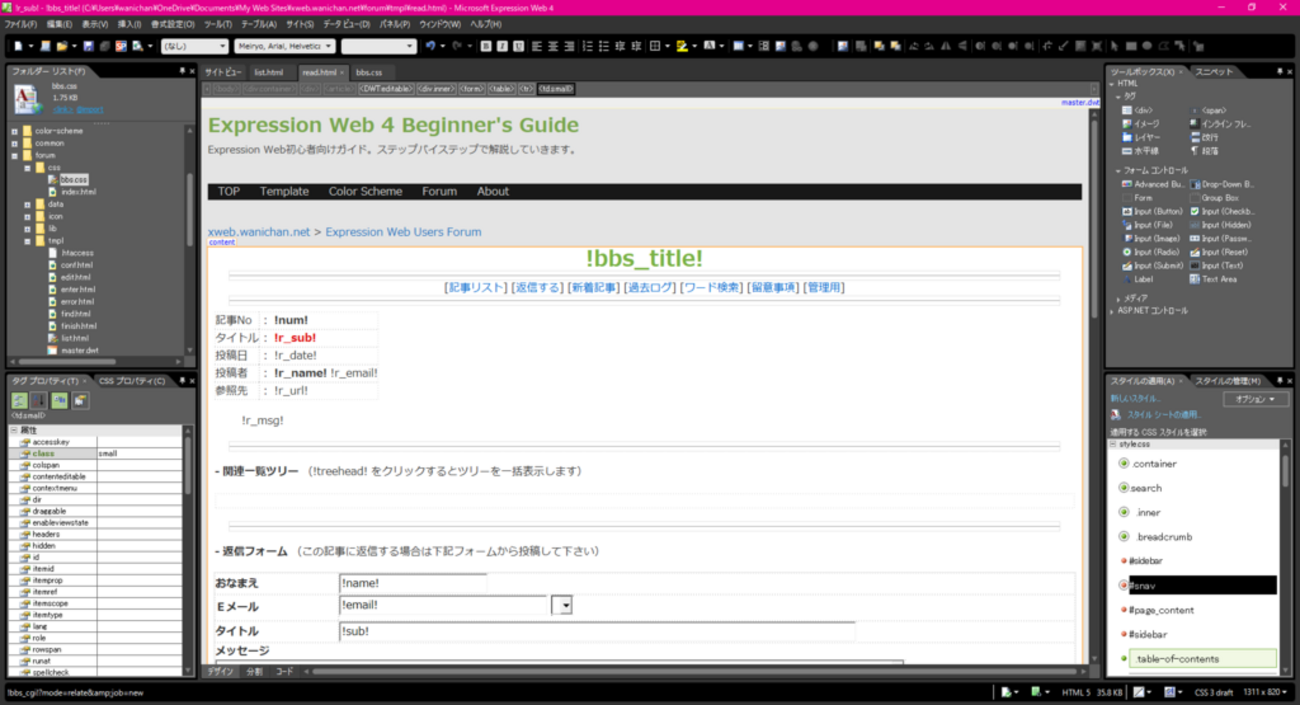Expand the ASP.NET コントロール section
This screenshot has height=705, width=1300.
1113,311
